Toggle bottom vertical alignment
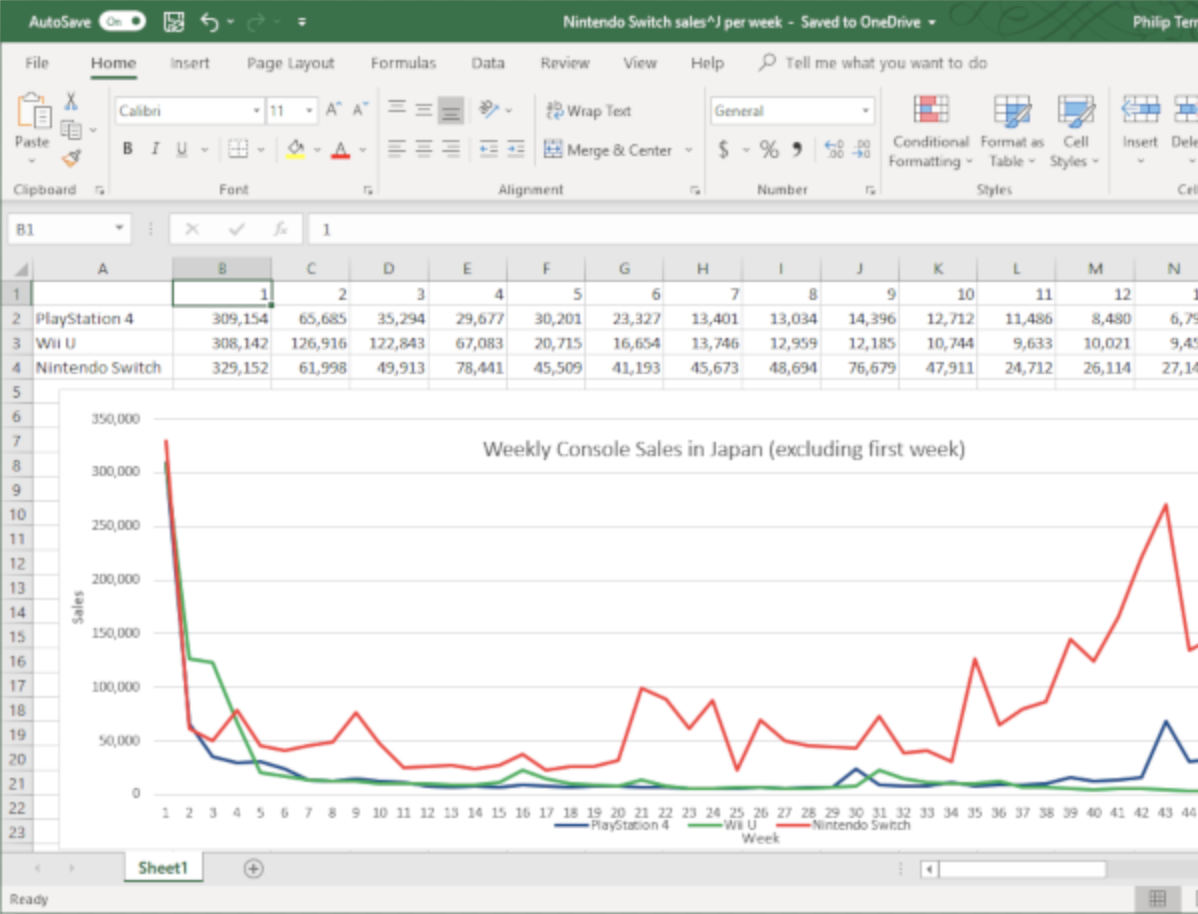1198x914 pixels. [x=451, y=111]
